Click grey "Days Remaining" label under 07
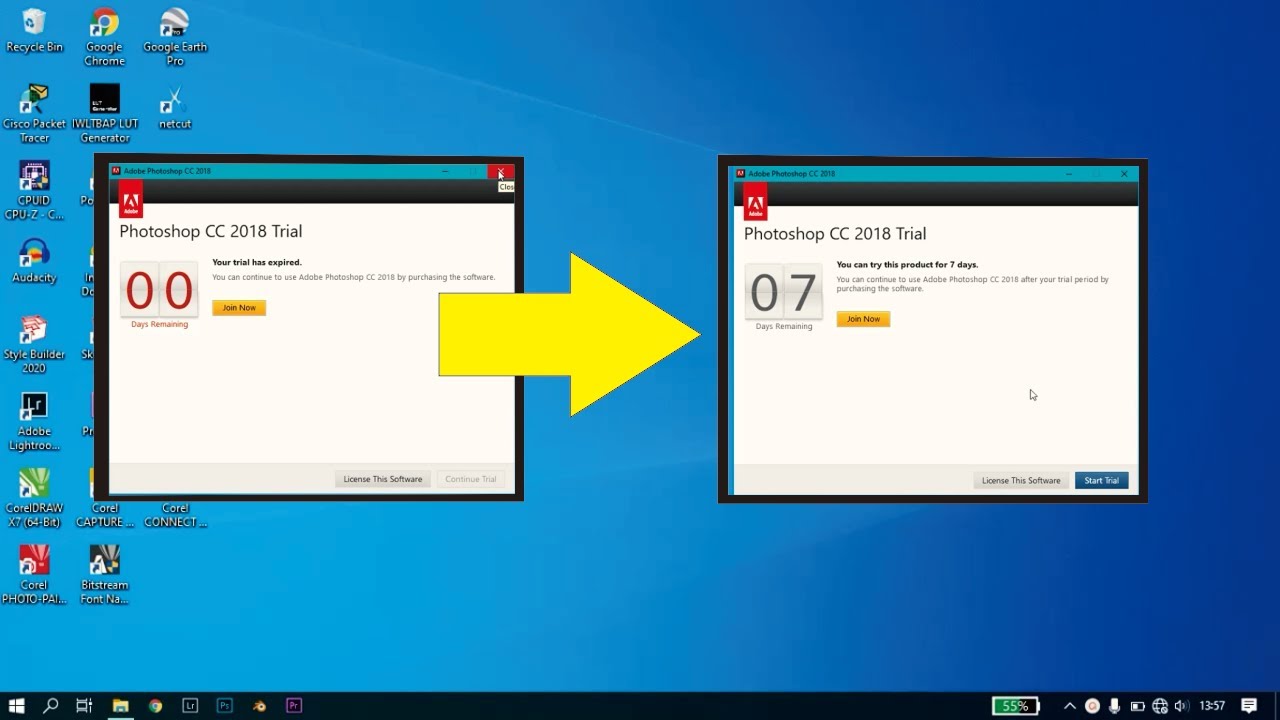 pos(784,327)
